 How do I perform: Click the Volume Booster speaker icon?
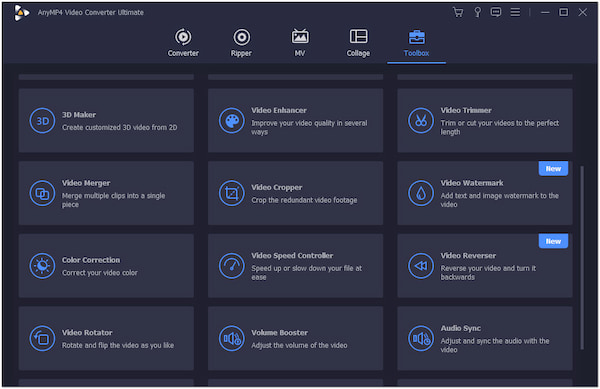click(x=232, y=339)
